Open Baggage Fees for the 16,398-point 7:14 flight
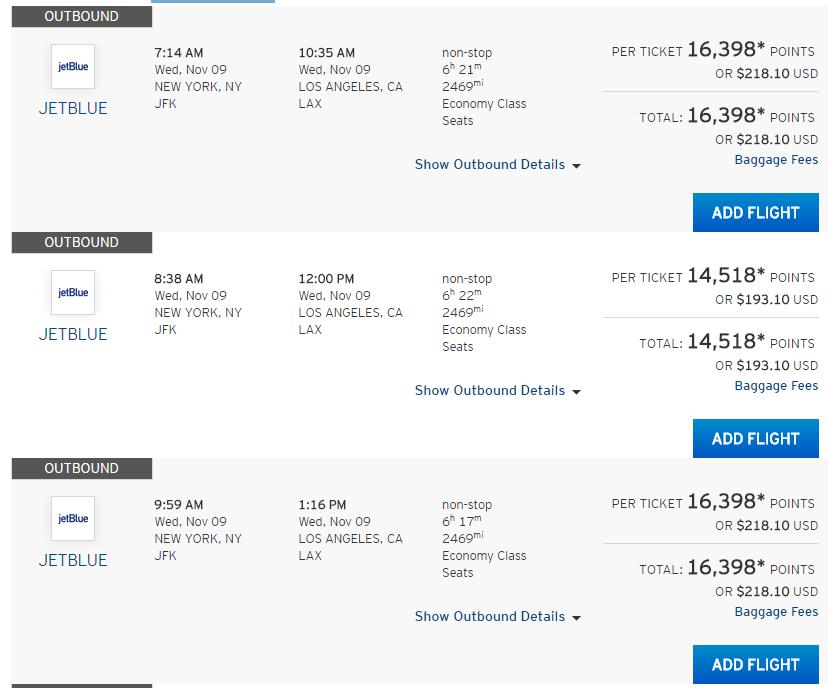Viewport: 828px width, 688px height. pos(776,159)
